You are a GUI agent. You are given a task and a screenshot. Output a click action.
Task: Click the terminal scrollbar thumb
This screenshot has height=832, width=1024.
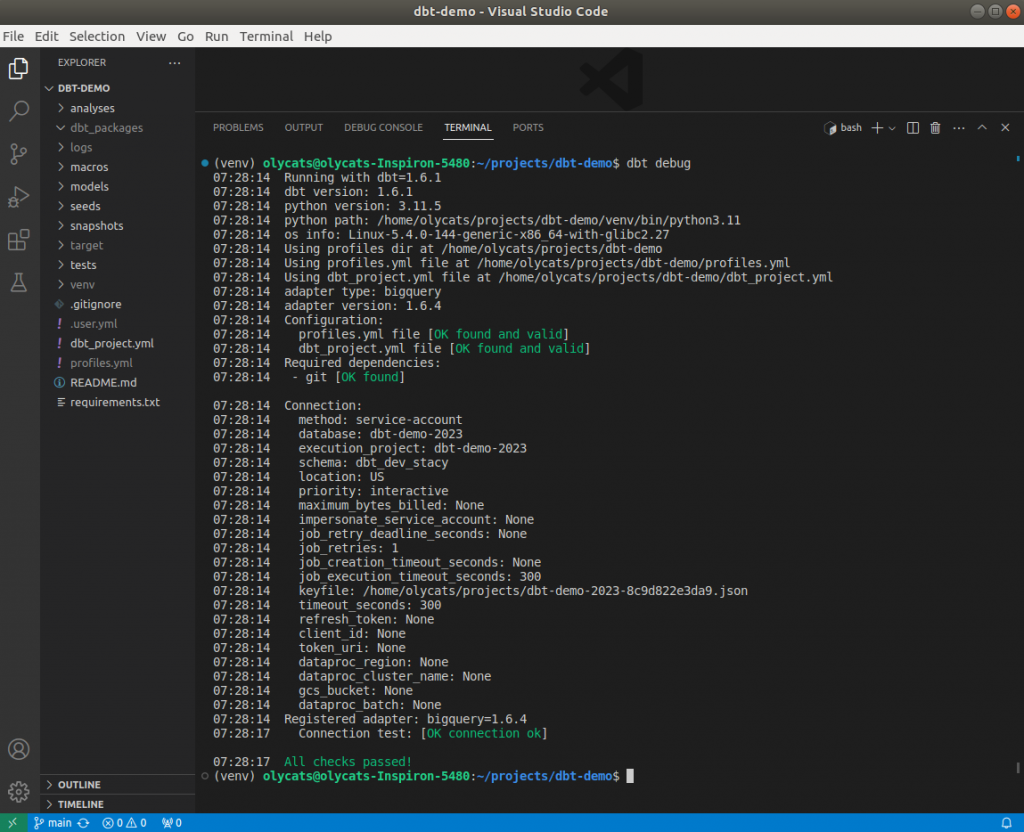coord(1018,767)
